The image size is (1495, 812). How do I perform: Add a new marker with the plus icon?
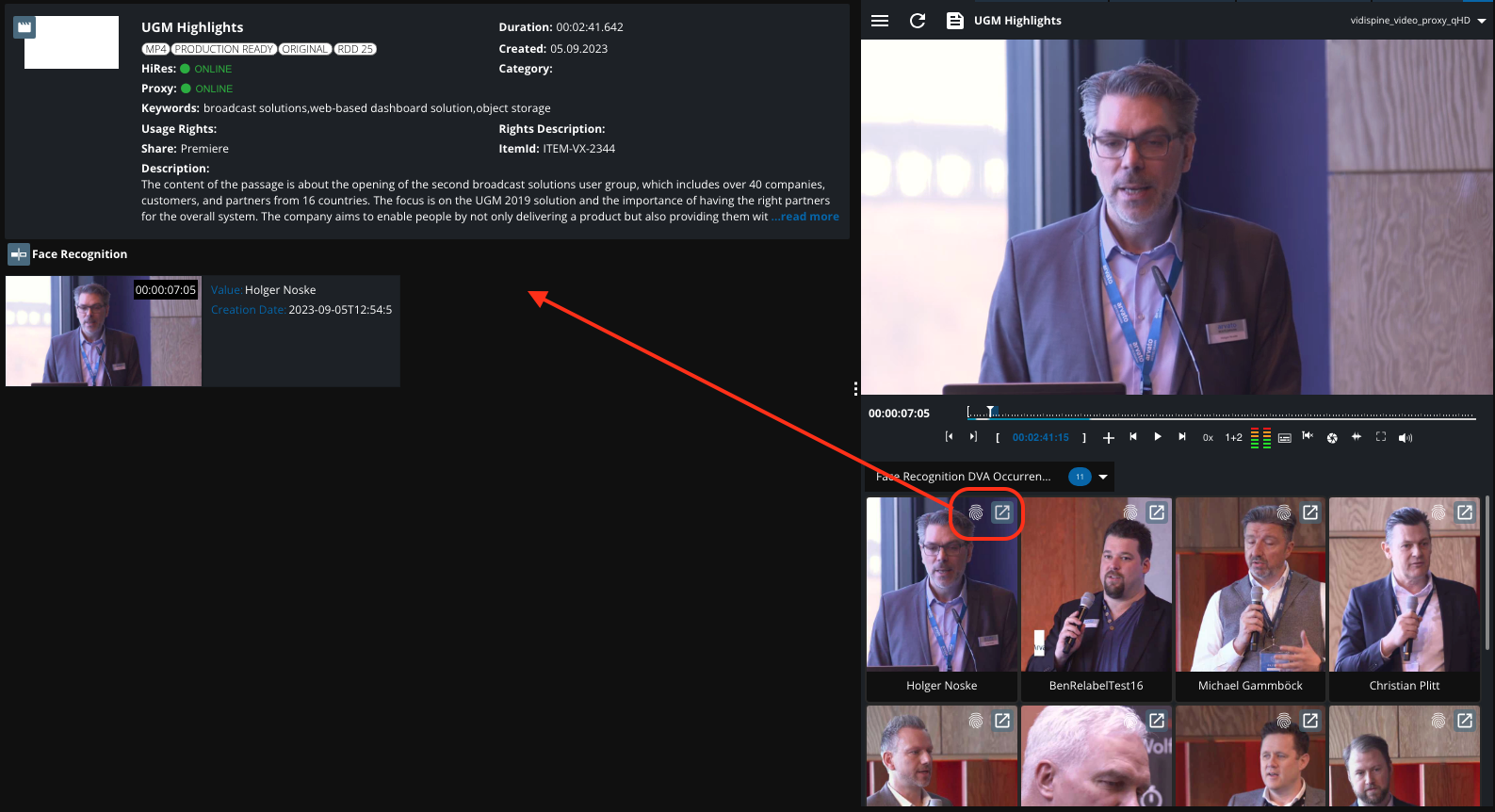[x=1109, y=438]
